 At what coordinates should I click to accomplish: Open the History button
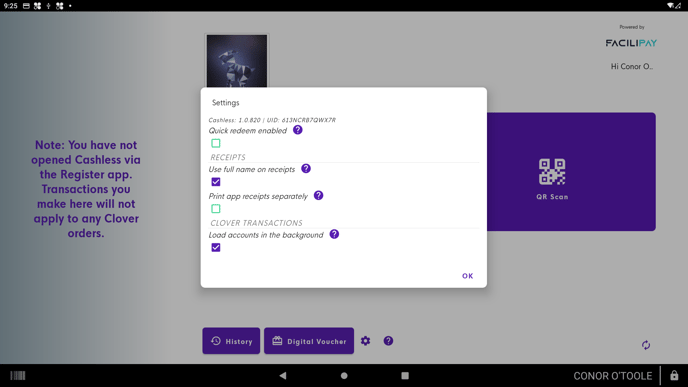(231, 341)
